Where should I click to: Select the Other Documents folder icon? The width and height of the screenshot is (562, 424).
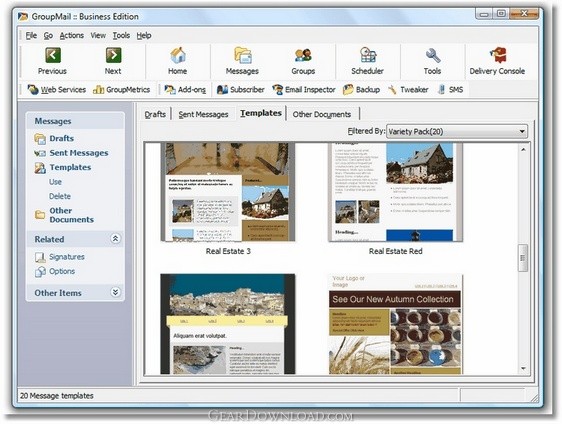(40, 215)
